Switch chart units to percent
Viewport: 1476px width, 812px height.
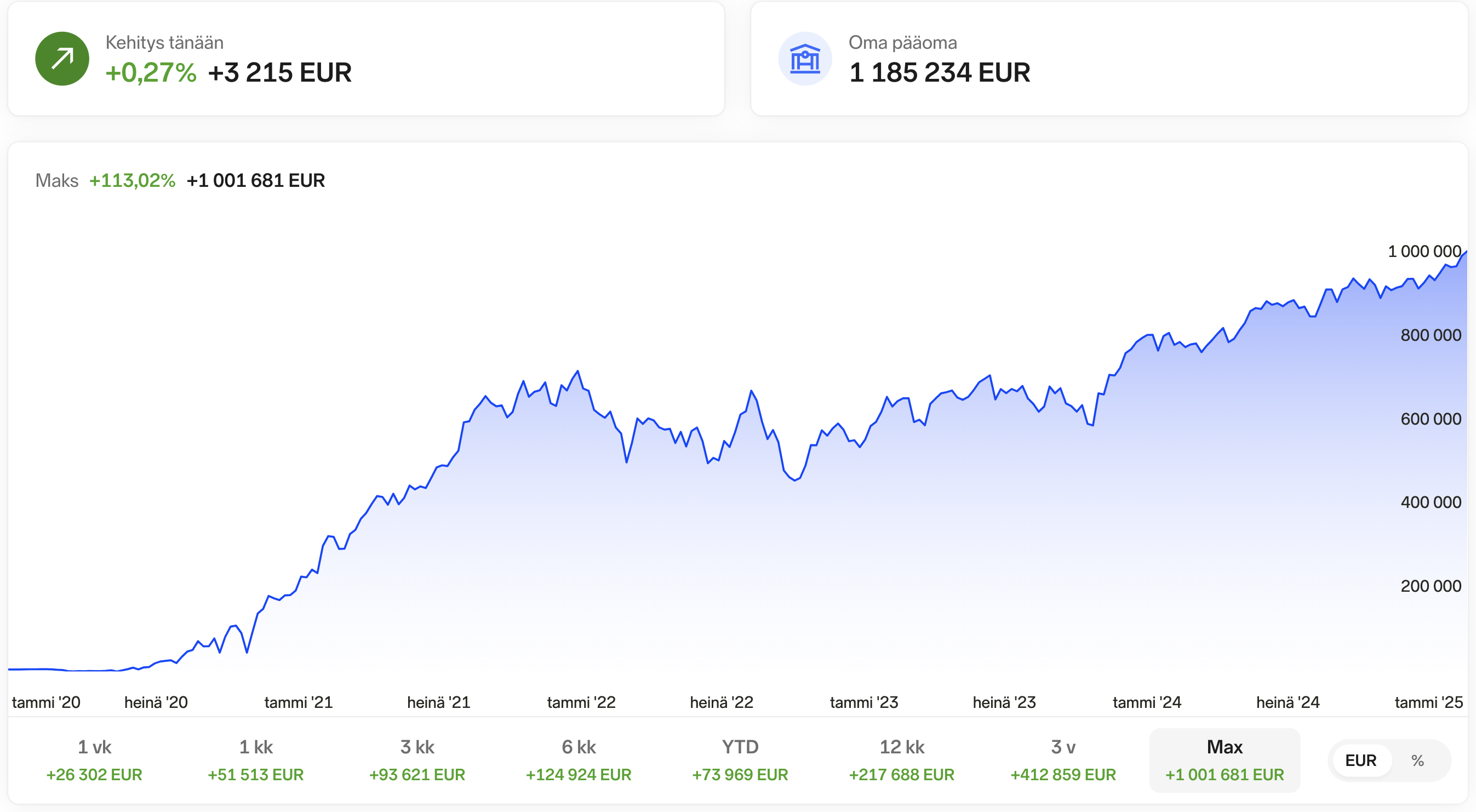click(x=1417, y=760)
